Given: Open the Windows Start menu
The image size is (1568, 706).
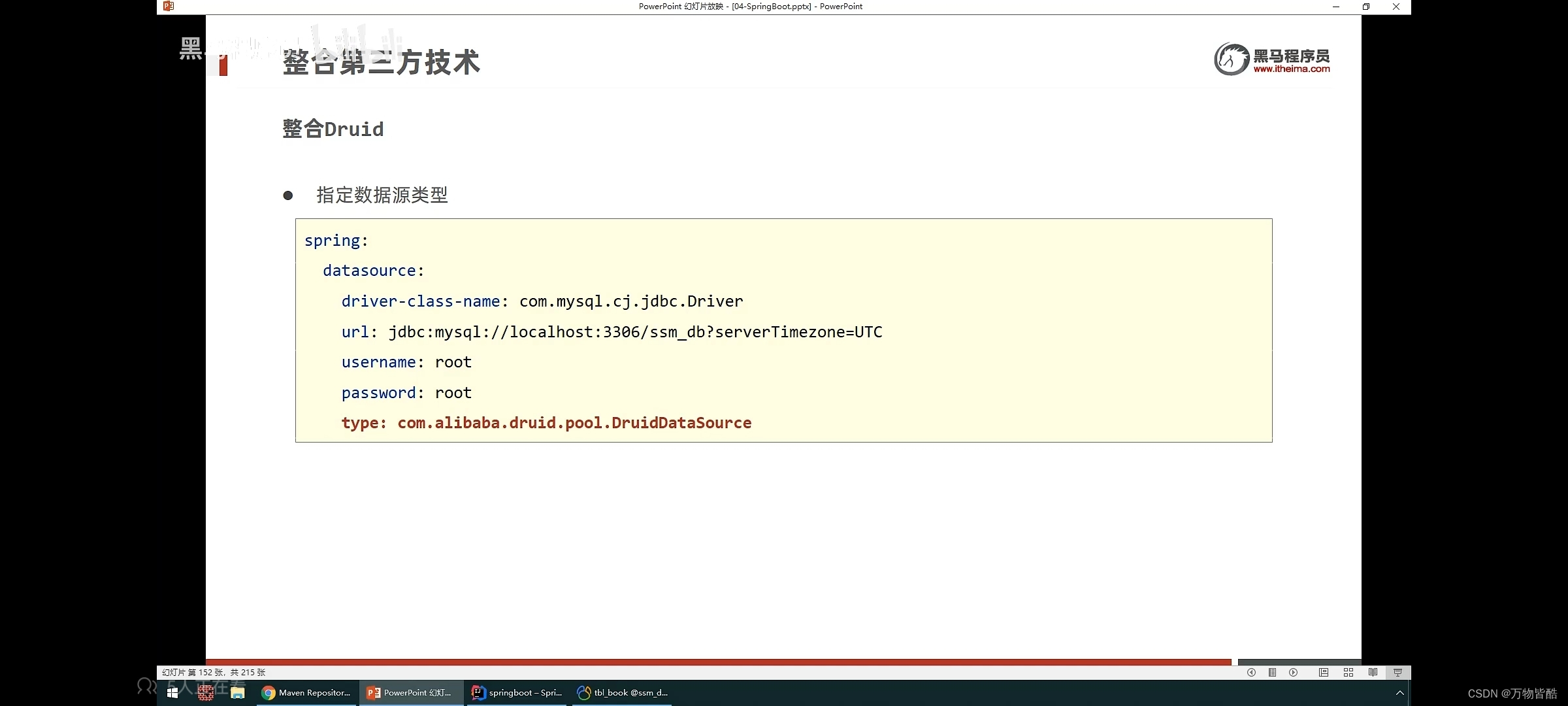Looking at the screenshot, I should (172, 693).
